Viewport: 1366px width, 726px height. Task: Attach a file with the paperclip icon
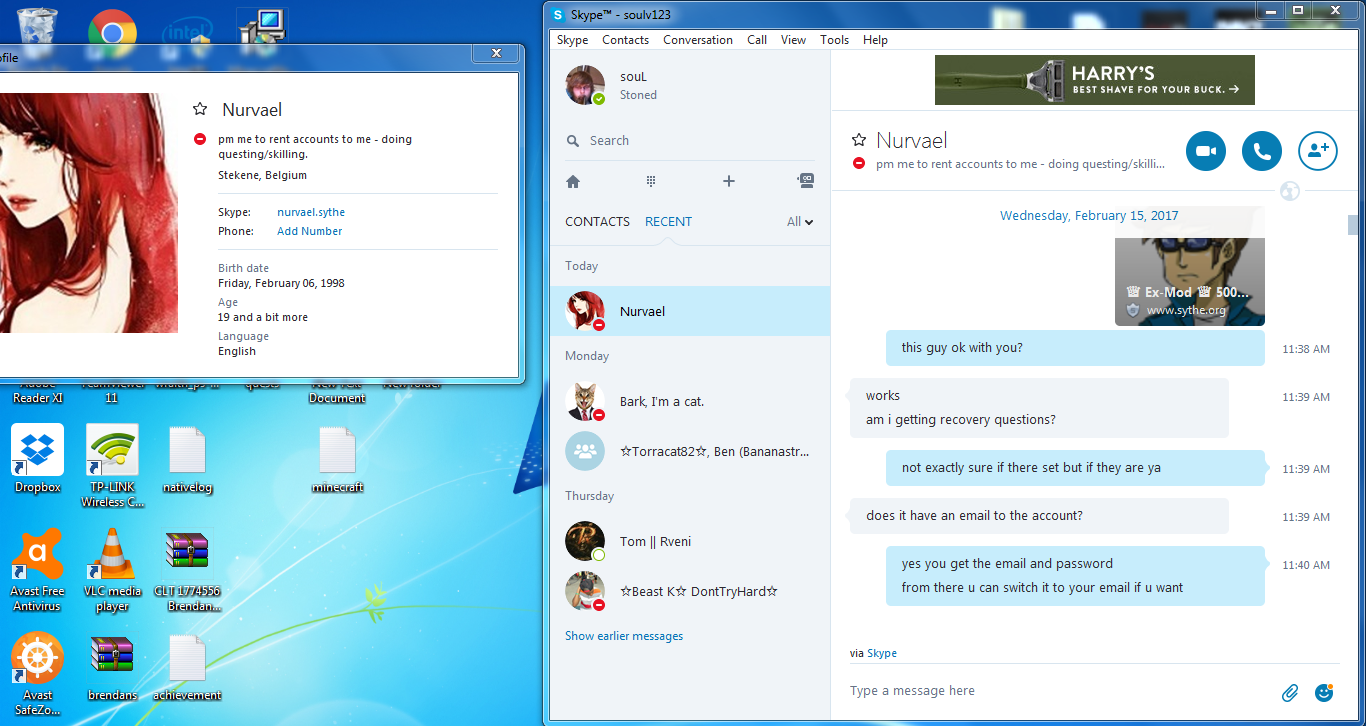[1290, 692]
